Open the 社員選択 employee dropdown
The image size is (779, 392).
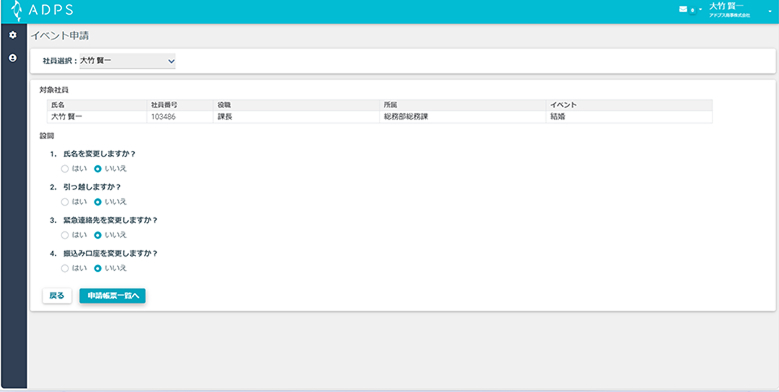128,61
